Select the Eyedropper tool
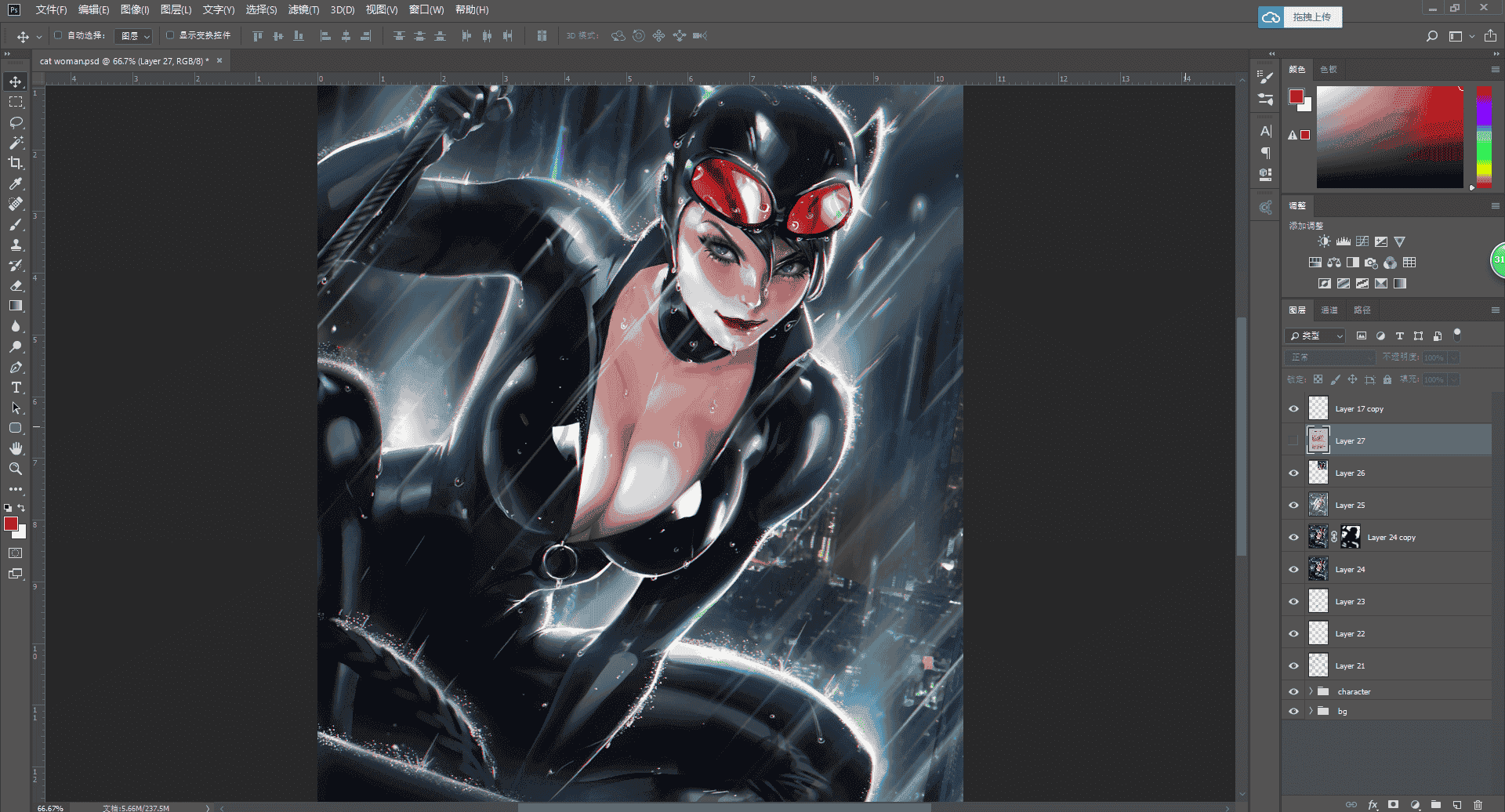Image resolution: width=1505 pixels, height=812 pixels. click(16, 183)
